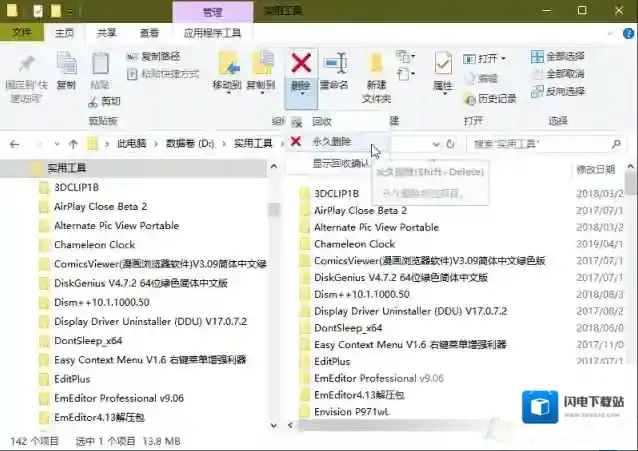Click Open (打开) ribbon button
This screenshot has height=451, width=638.
484,59
